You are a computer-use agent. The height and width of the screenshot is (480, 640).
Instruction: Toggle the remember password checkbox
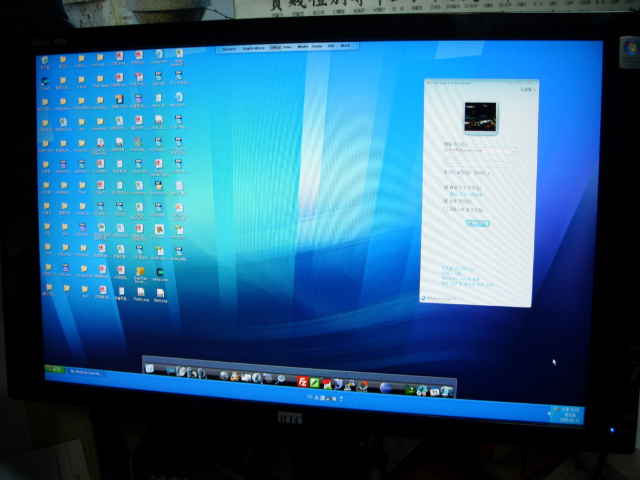(446, 201)
